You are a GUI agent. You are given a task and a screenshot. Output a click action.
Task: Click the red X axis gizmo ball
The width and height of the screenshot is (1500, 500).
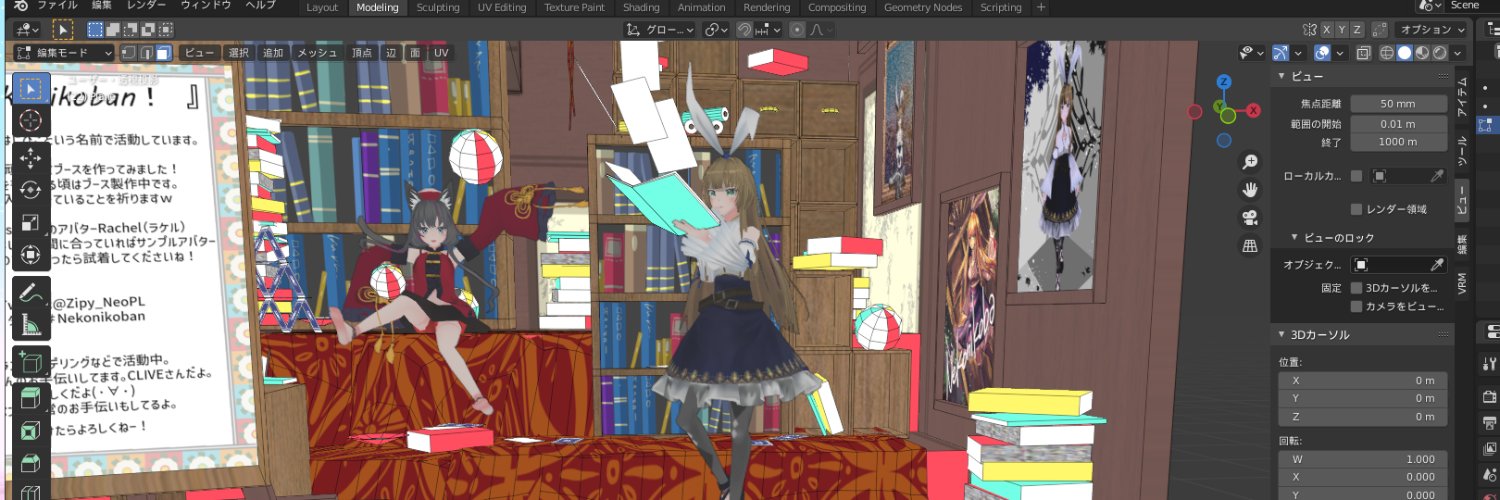(x=1254, y=111)
